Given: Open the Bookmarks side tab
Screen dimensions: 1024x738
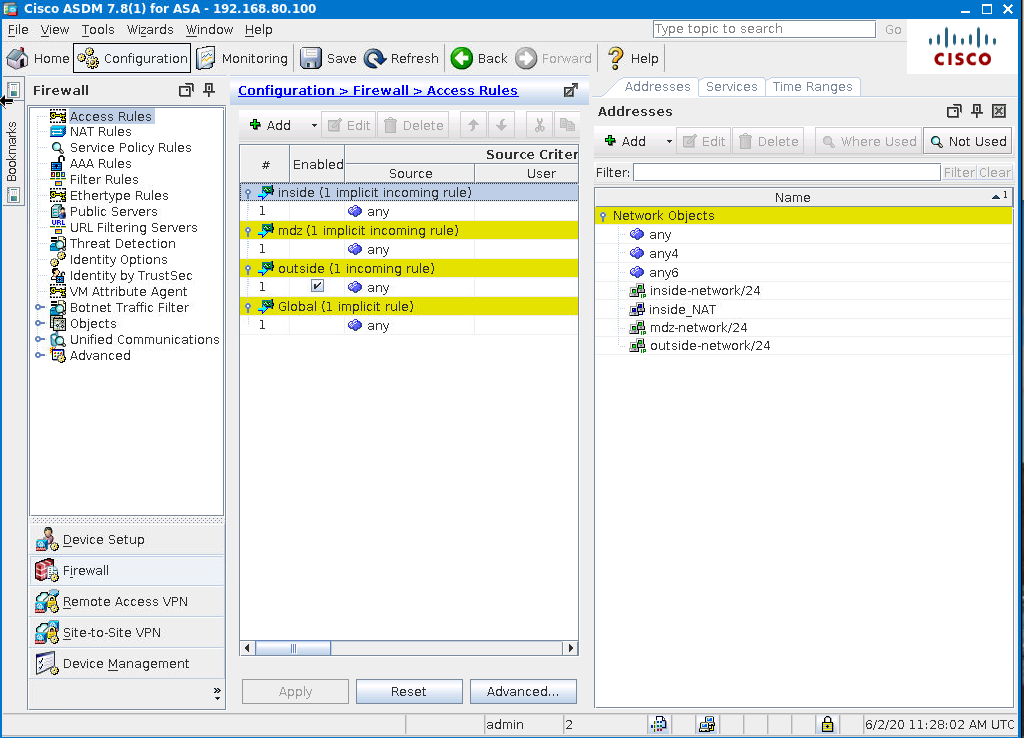Looking at the screenshot, I should pyautogui.click(x=12, y=152).
